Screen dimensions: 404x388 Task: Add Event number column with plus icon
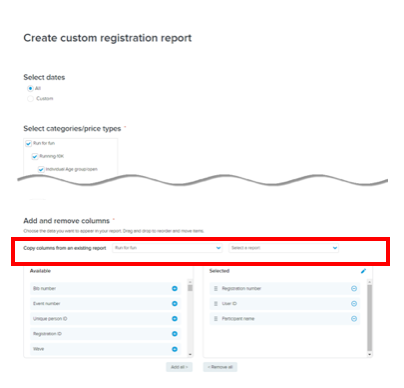tap(174, 303)
